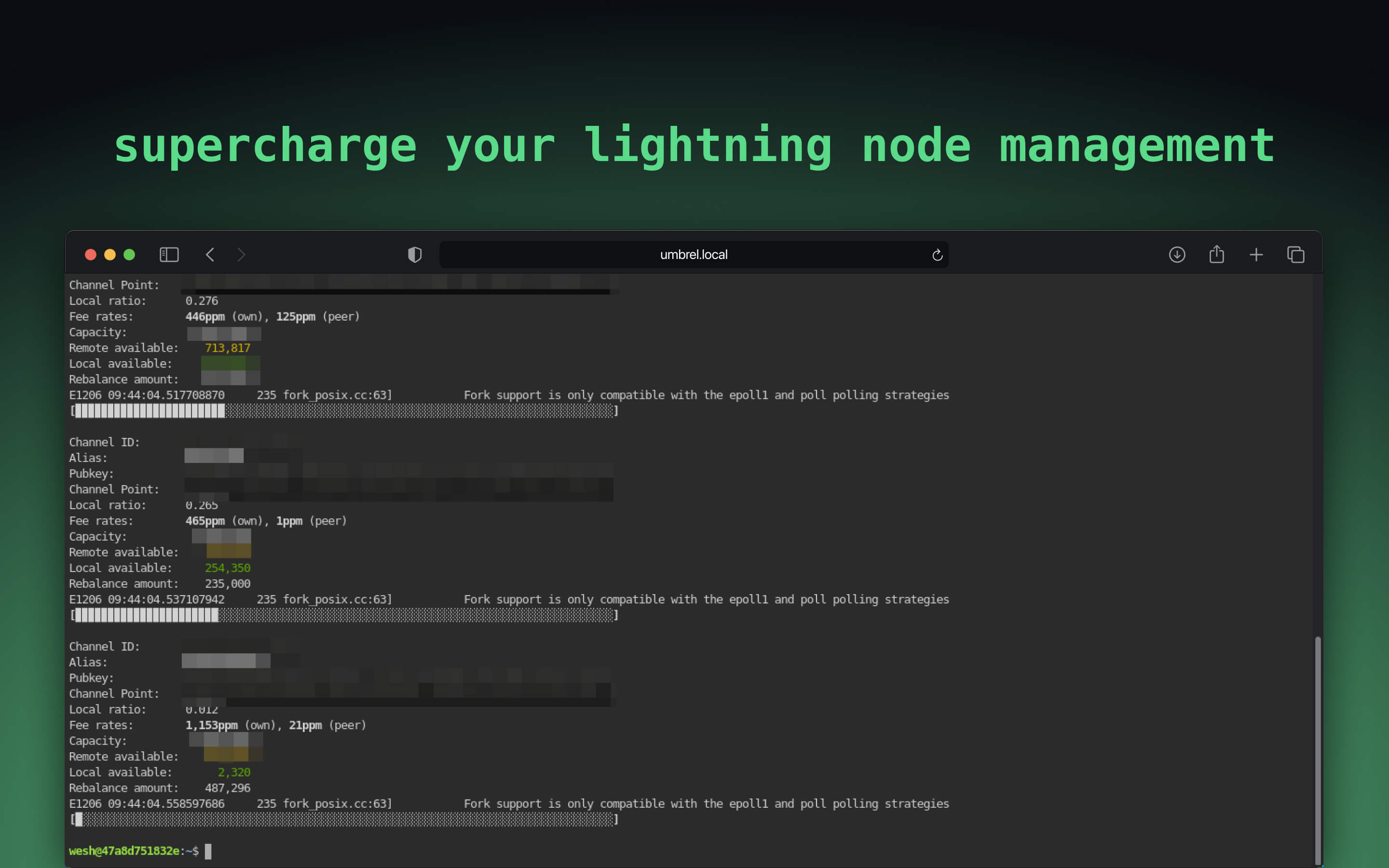The width and height of the screenshot is (1389, 868).
Task: Click the 446ppm own fee rate text
Action: pos(205,316)
